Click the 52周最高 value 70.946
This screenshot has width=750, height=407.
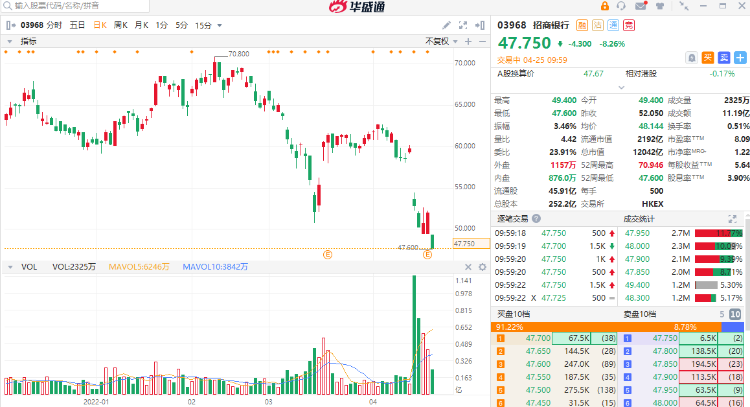click(x=651, y=165)
